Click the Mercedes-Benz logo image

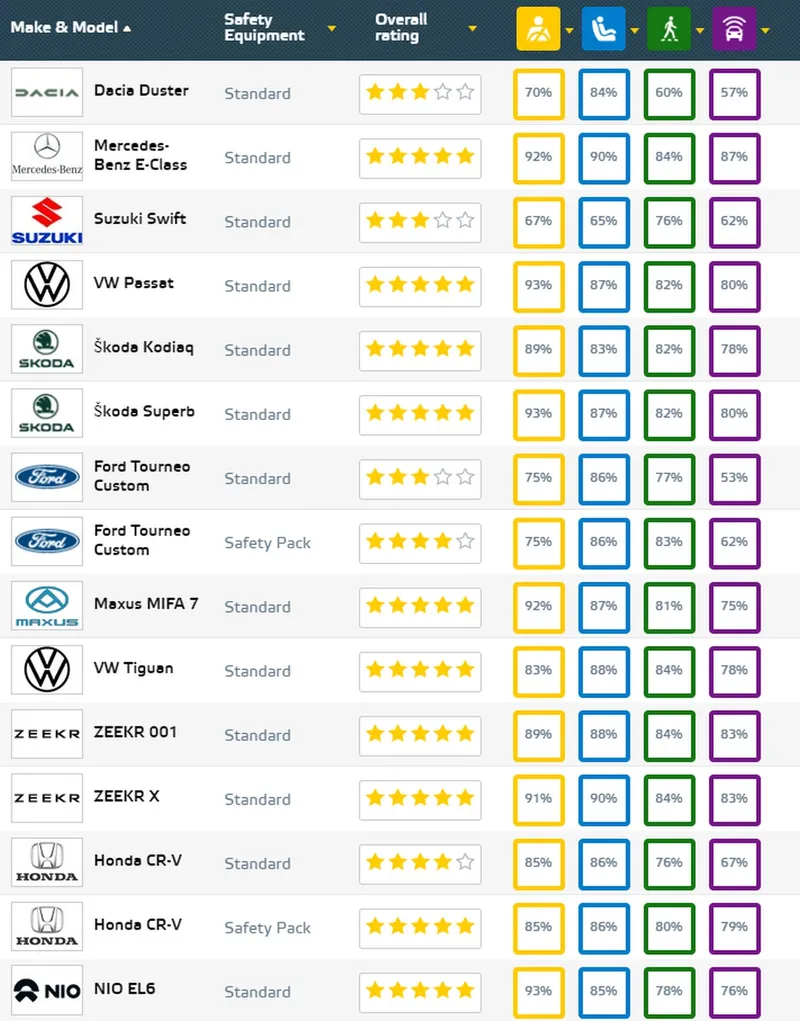[47, 156]
